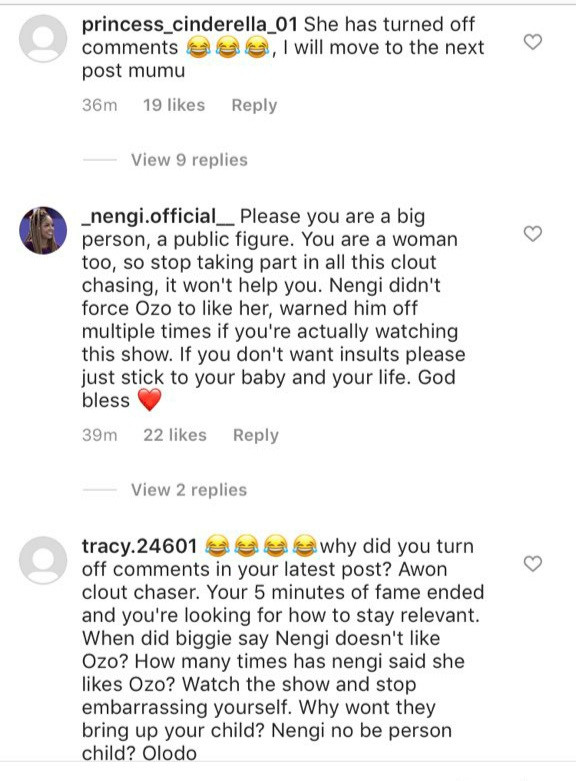Tap the heart beside _nengi.official__'s comment

pos(533,234)
